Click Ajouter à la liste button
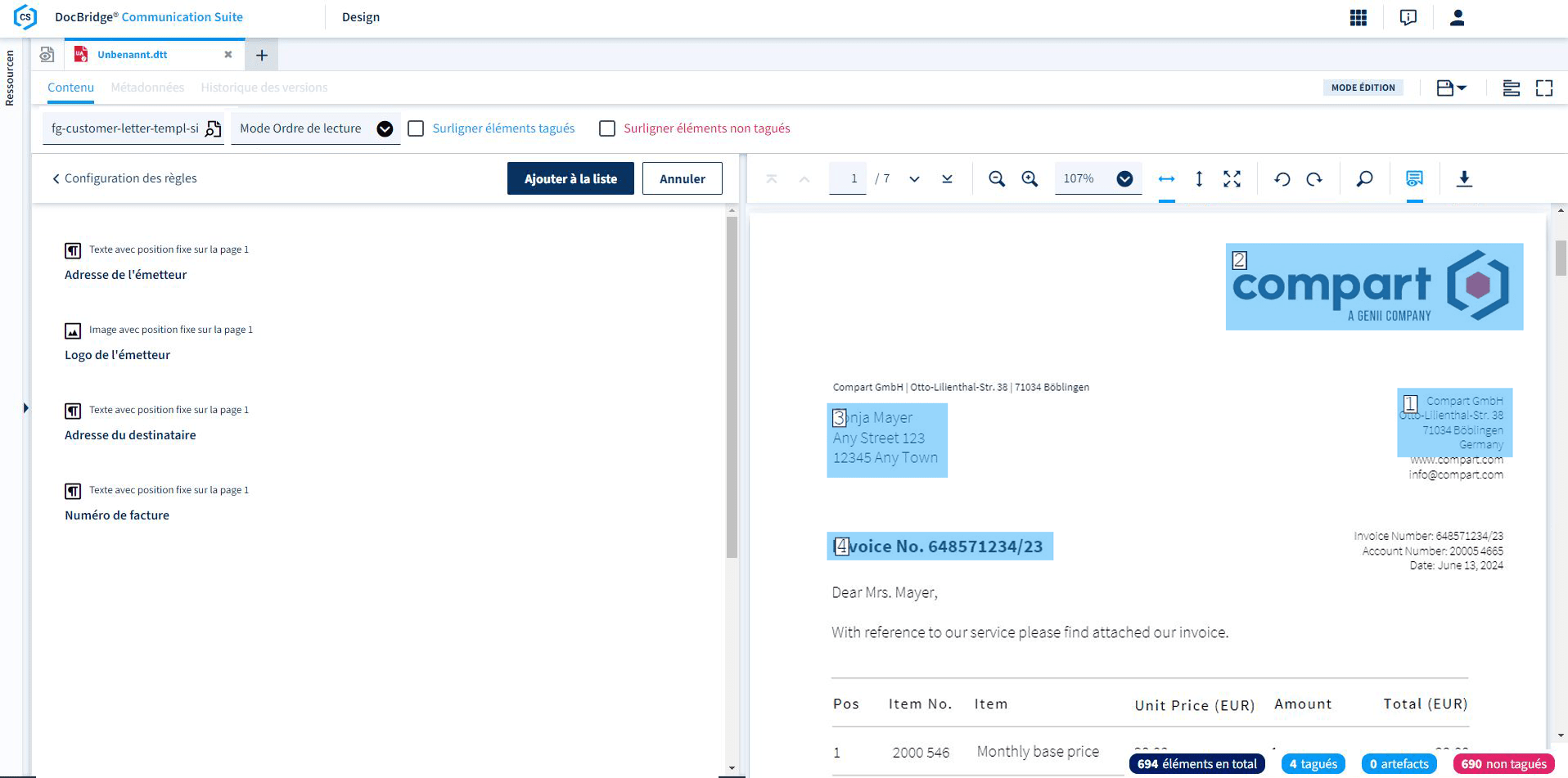 pos(570,178)
